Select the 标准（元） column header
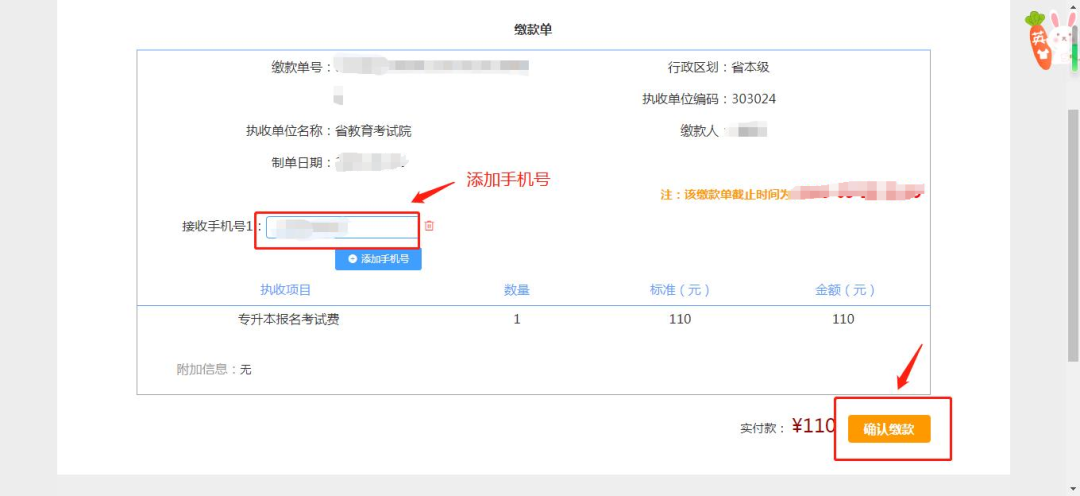 pyautogui.click(x=680, y=290)
